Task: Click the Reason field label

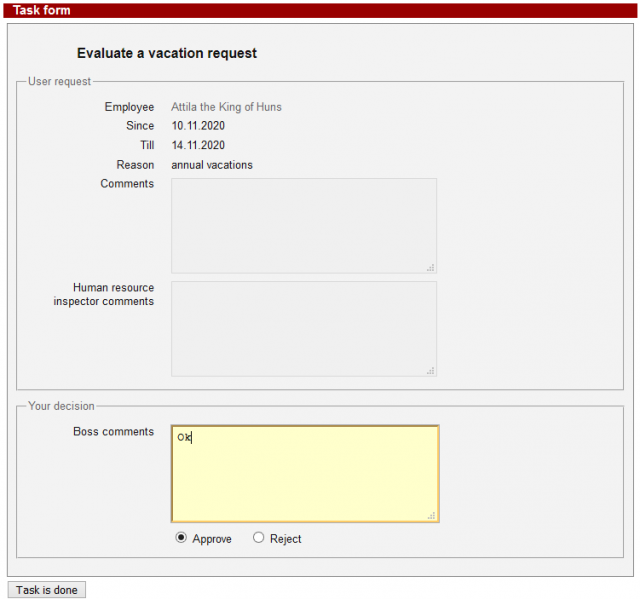Action: tap(135, 165)
